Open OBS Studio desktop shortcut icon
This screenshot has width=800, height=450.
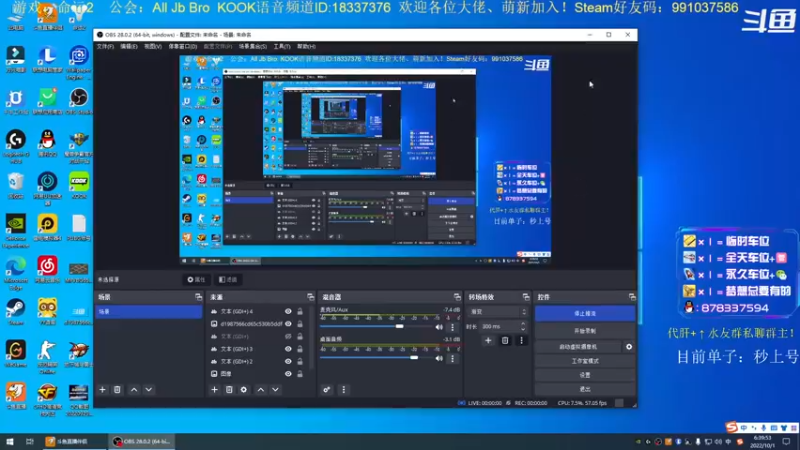79,102
